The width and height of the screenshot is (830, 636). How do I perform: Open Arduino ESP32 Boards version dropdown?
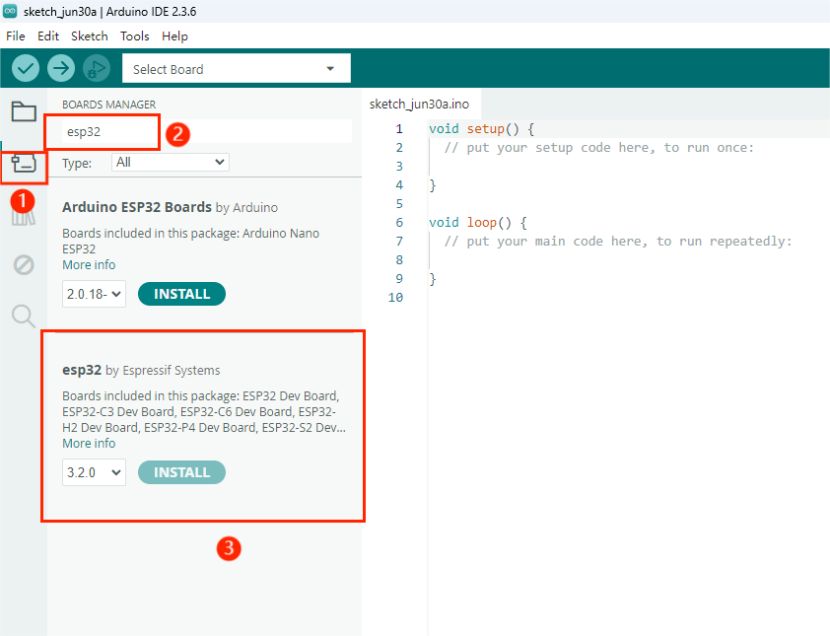(x=94, y=294)
